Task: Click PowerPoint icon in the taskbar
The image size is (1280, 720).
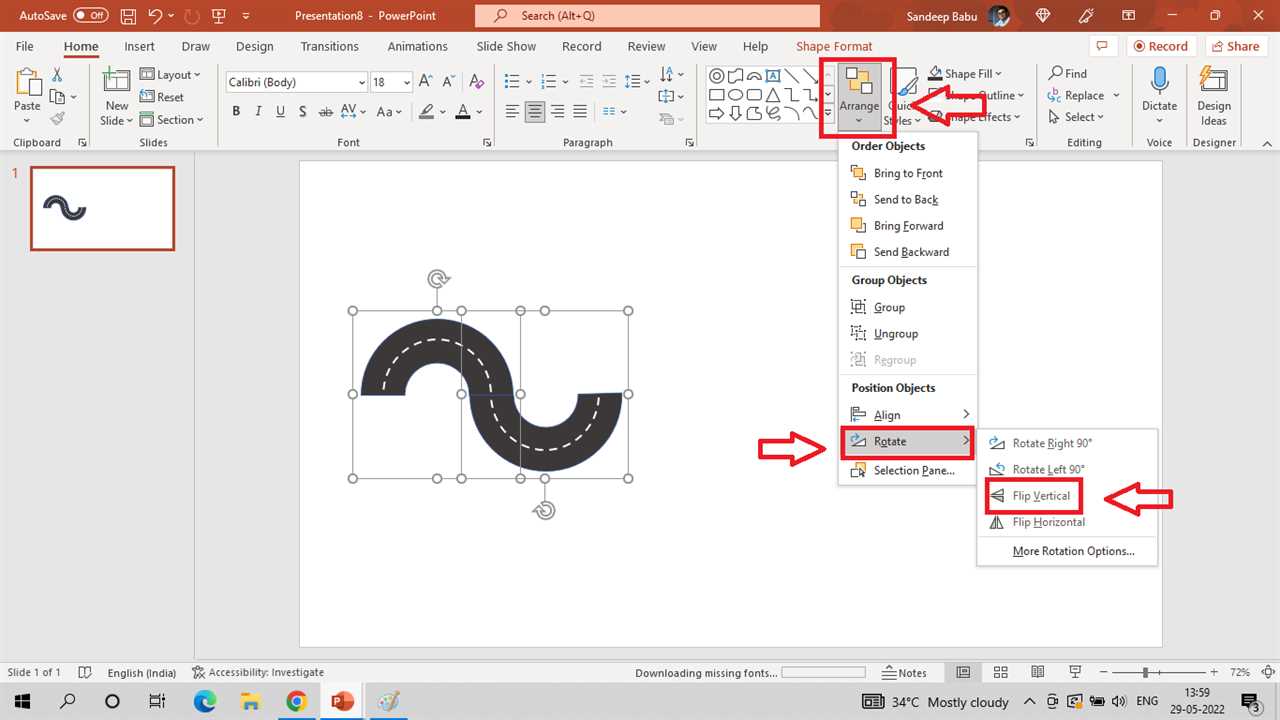Action: pos(342,701)
